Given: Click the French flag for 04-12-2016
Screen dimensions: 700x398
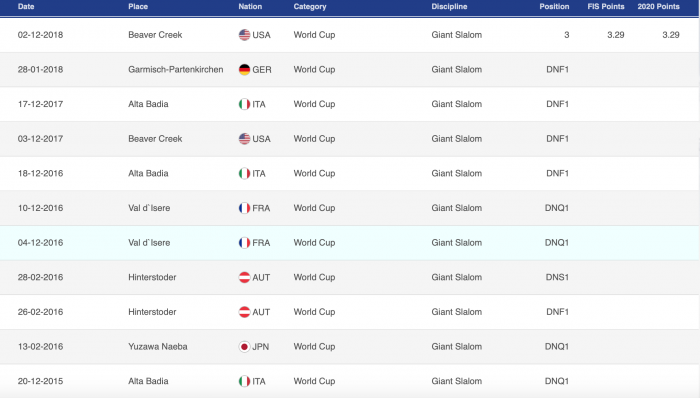Looking at the screenshot, I should point(244,243).
